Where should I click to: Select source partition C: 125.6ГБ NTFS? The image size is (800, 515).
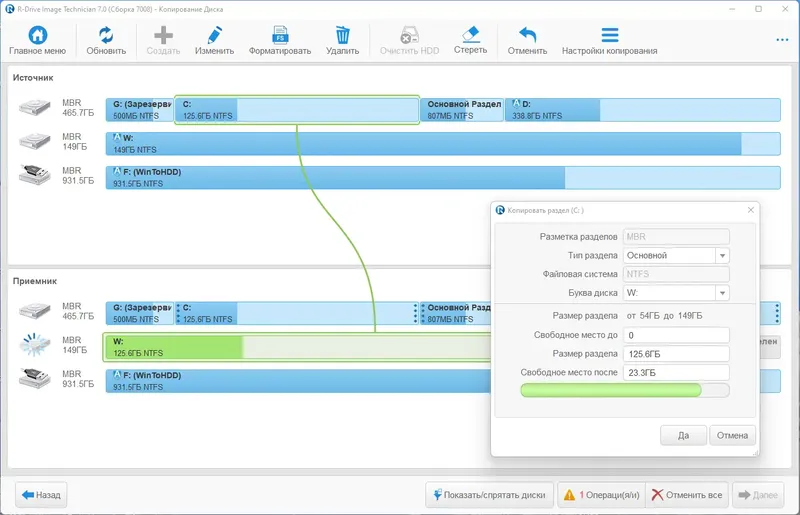point(297,110)
